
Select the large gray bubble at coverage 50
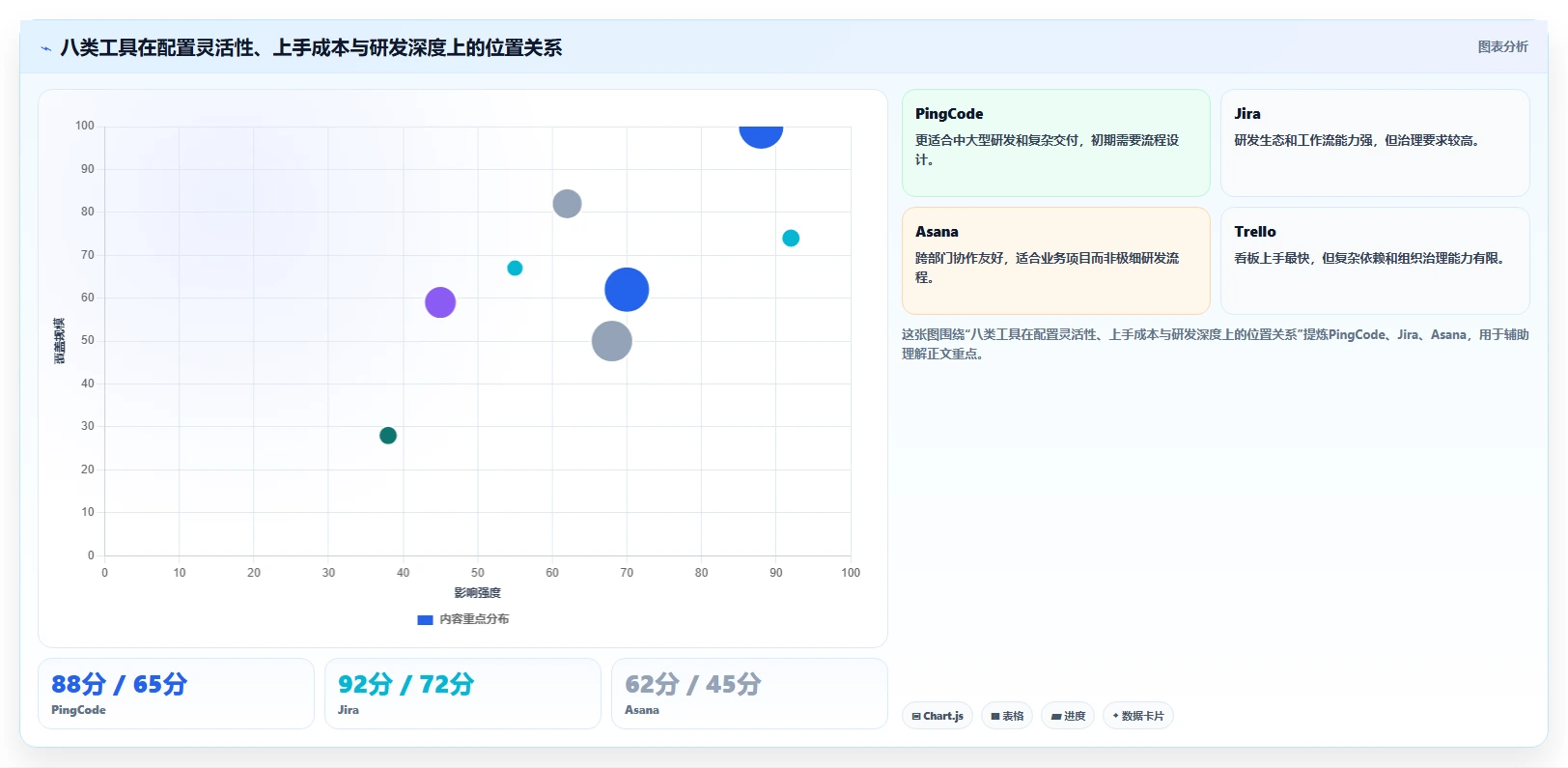(611, 341)
